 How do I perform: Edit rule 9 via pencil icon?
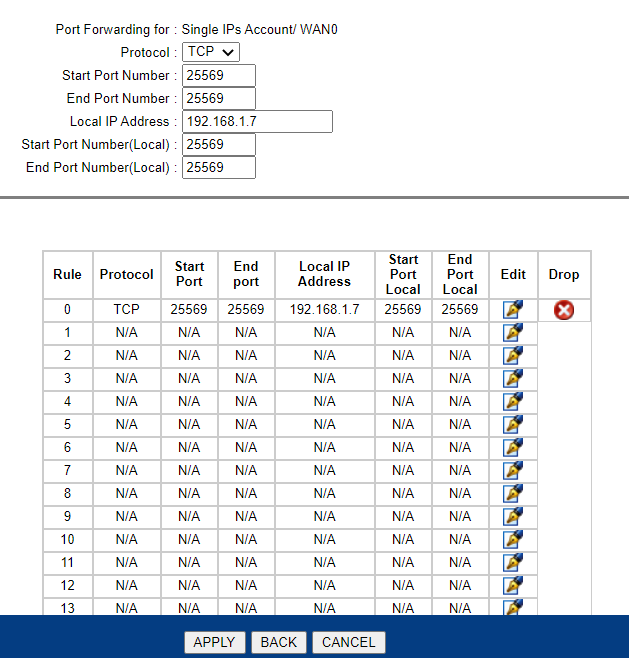pyautogui.click(x=513, y=517)
